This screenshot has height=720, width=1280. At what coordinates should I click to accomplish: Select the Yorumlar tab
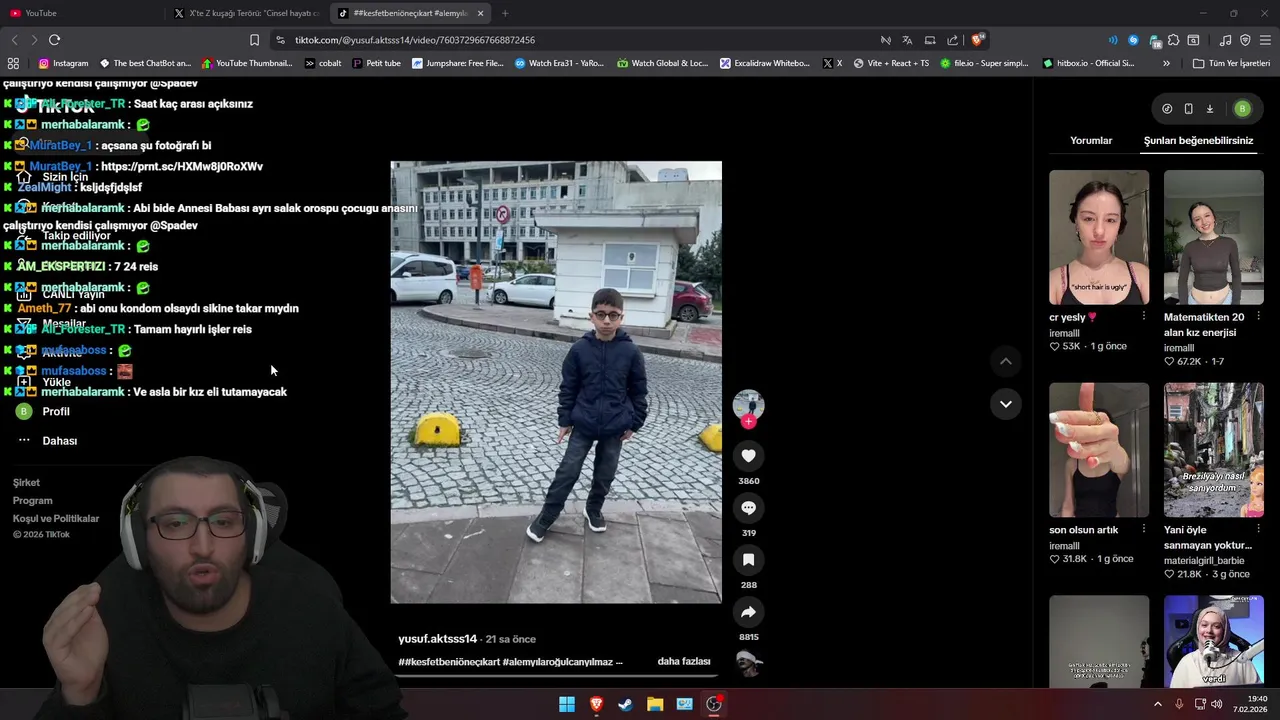point(1091,141)
